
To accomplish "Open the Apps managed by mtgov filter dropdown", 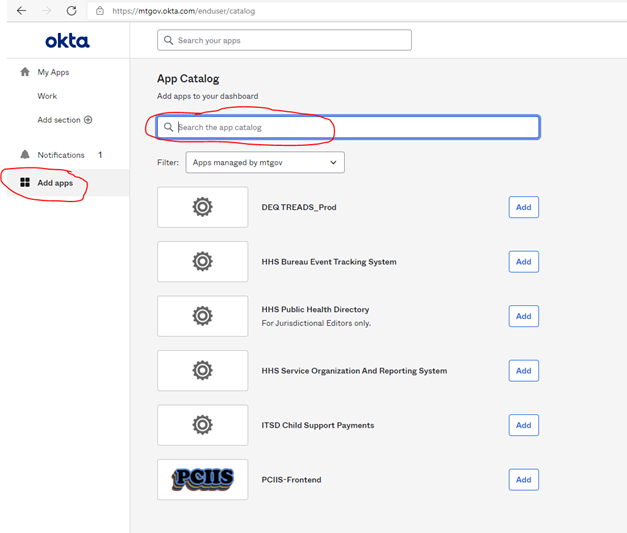I will (265, 162).
